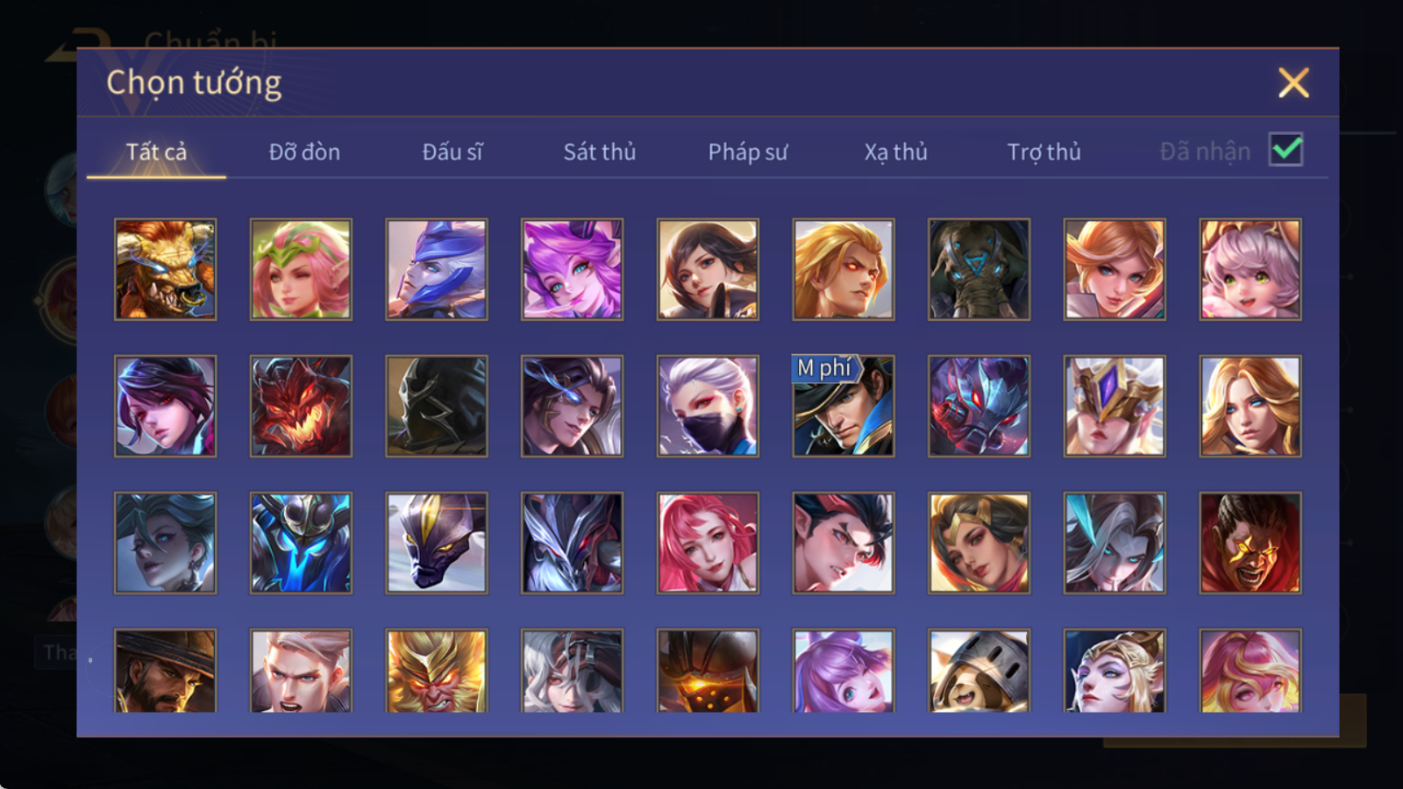1403x789 pixels.
Task: Select the purple-haired fox girl hero
Action: (x=572, y=270)
